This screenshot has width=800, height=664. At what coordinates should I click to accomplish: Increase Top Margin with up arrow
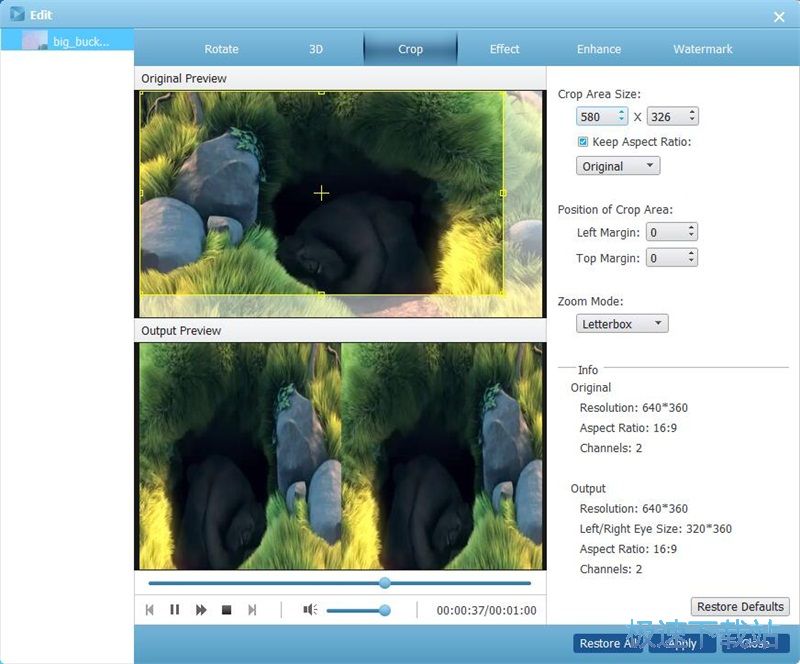(691, 253)
